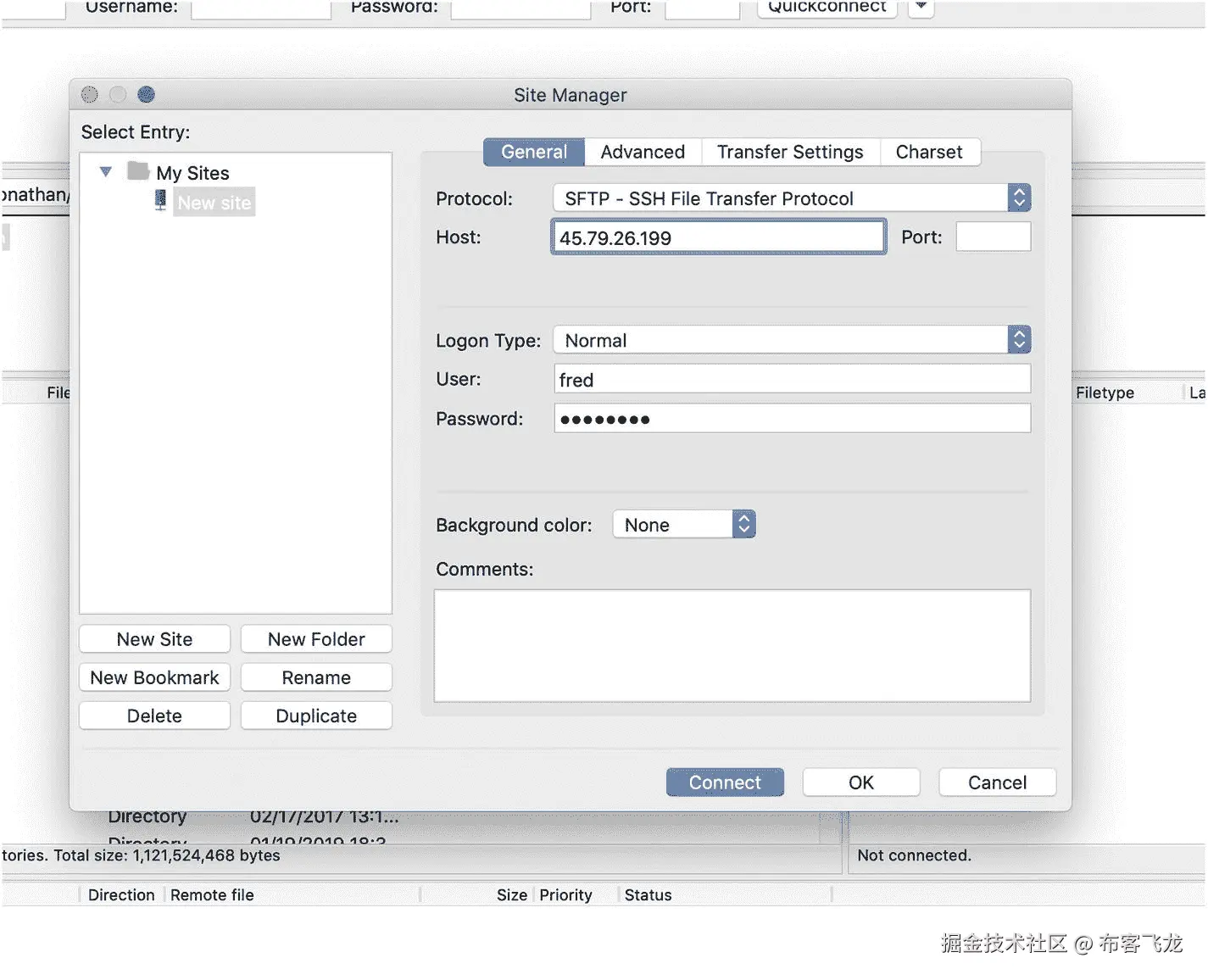Viewport: 1208px width, 980px height.
Task: Click the Direction queue column header
Action: coord(121,894)
